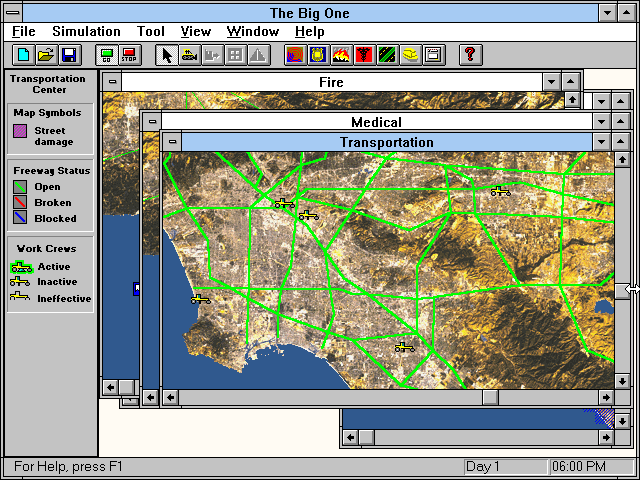The image size is (640, 480).
Task: Click the red question mark help icon
Action: tap(470, 55)
